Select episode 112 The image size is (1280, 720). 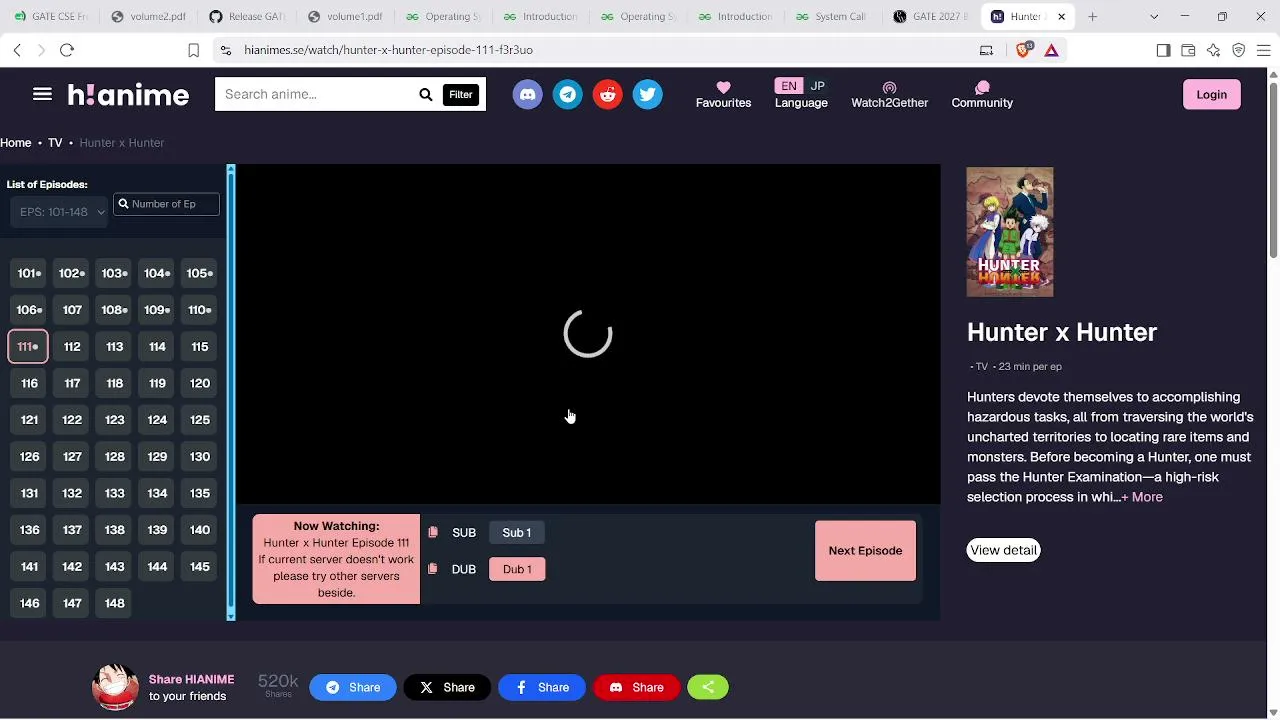click(72, 347)
